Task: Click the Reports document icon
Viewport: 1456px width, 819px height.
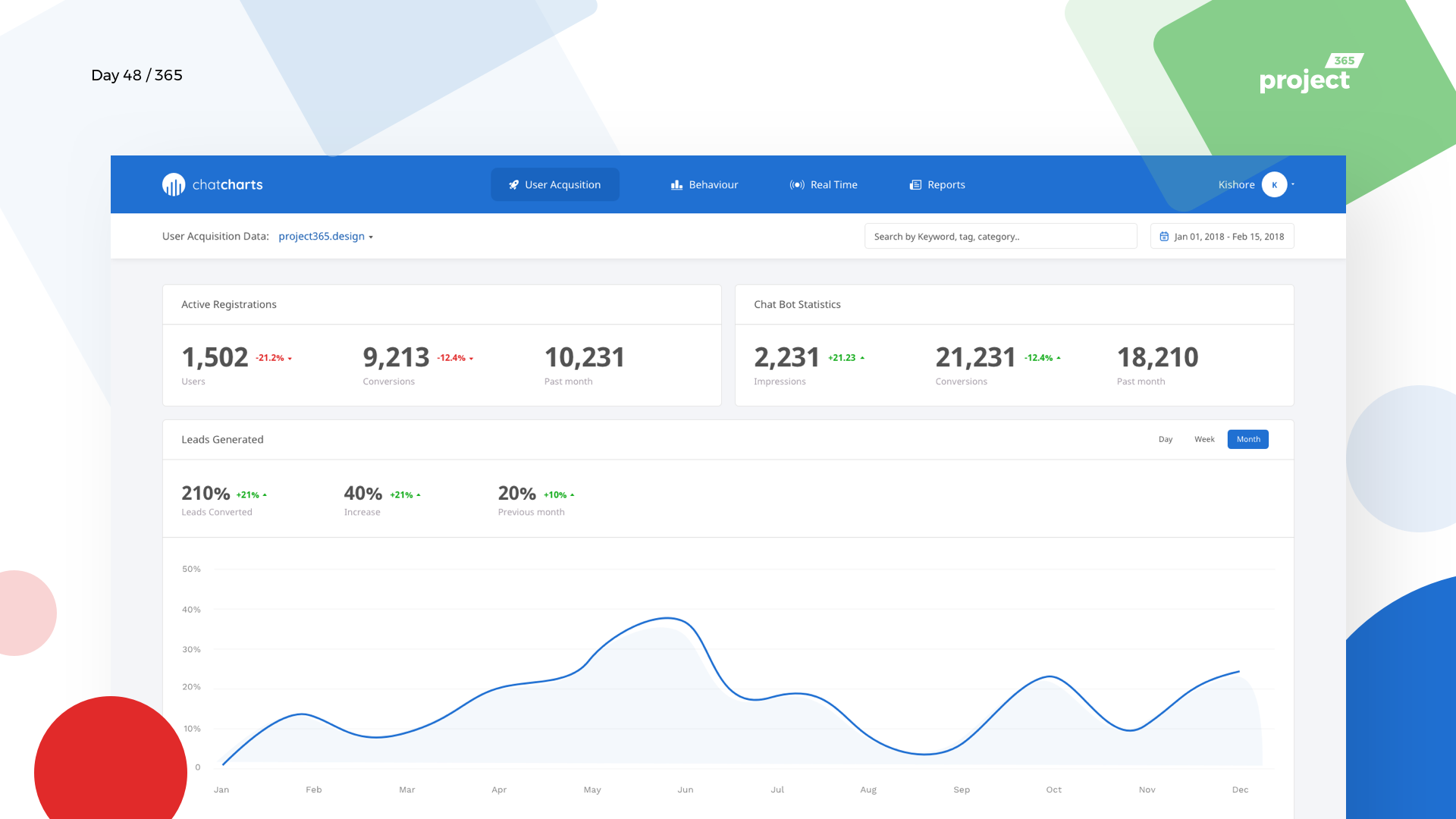Action: pos(915,184)
